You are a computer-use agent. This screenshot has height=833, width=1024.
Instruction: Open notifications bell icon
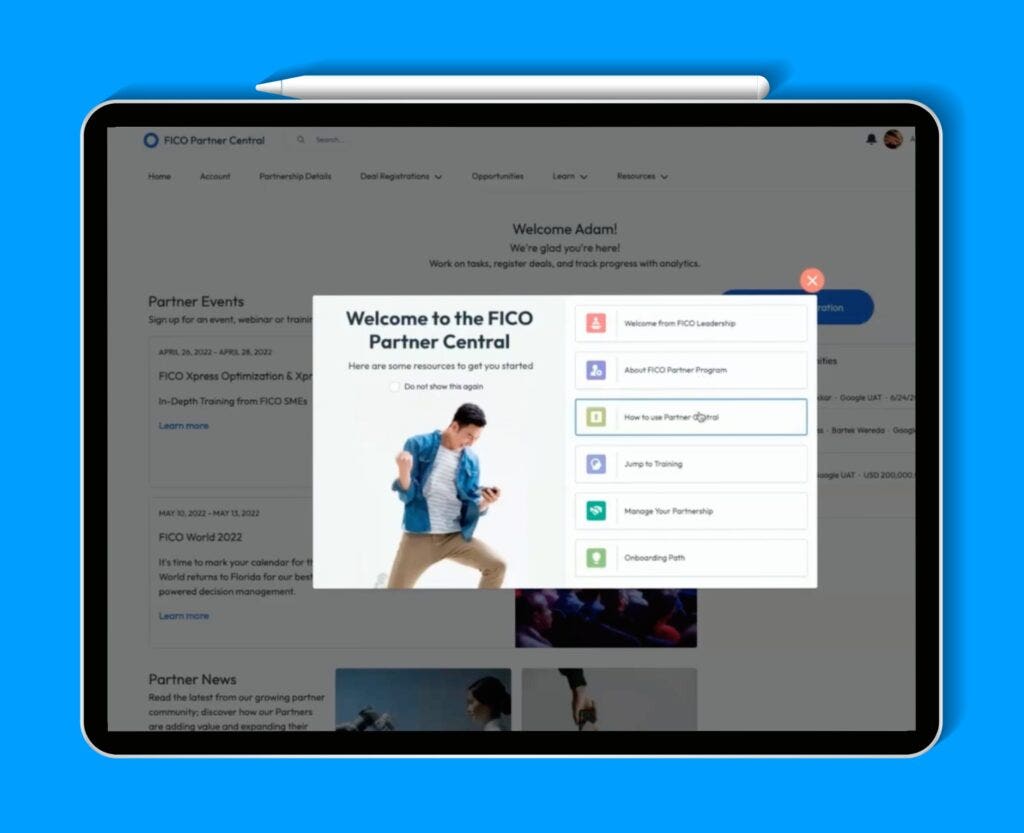pyautogui.click(x=871, y=139)
